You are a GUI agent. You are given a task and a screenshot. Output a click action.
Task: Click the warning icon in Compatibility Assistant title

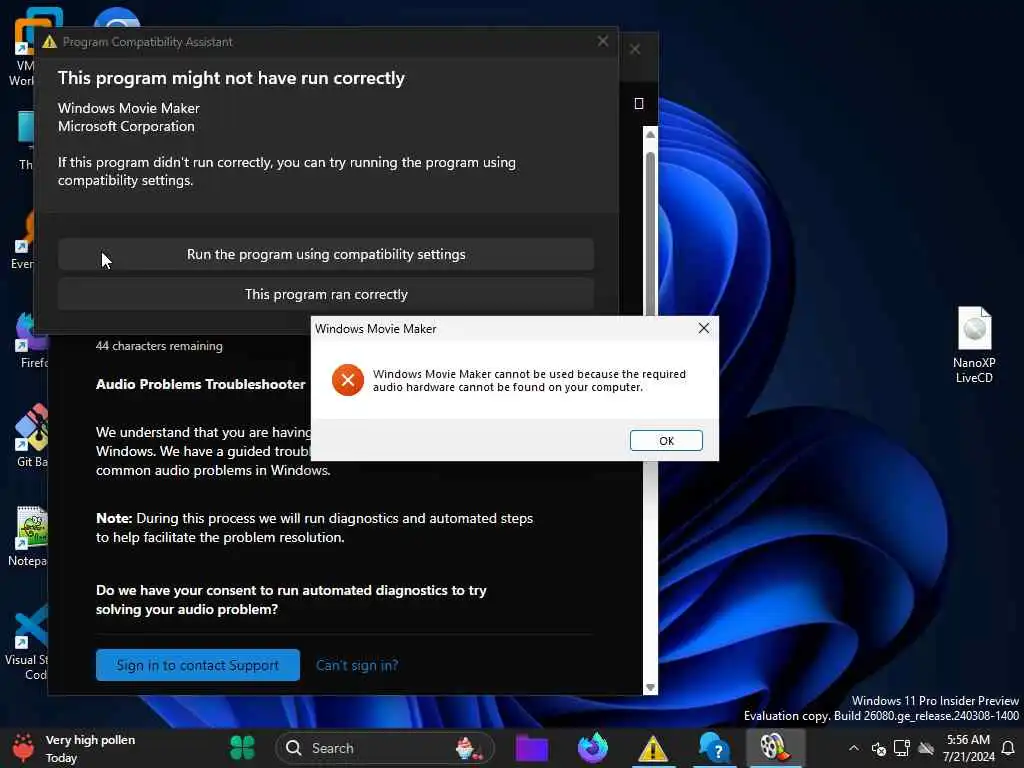49,42
